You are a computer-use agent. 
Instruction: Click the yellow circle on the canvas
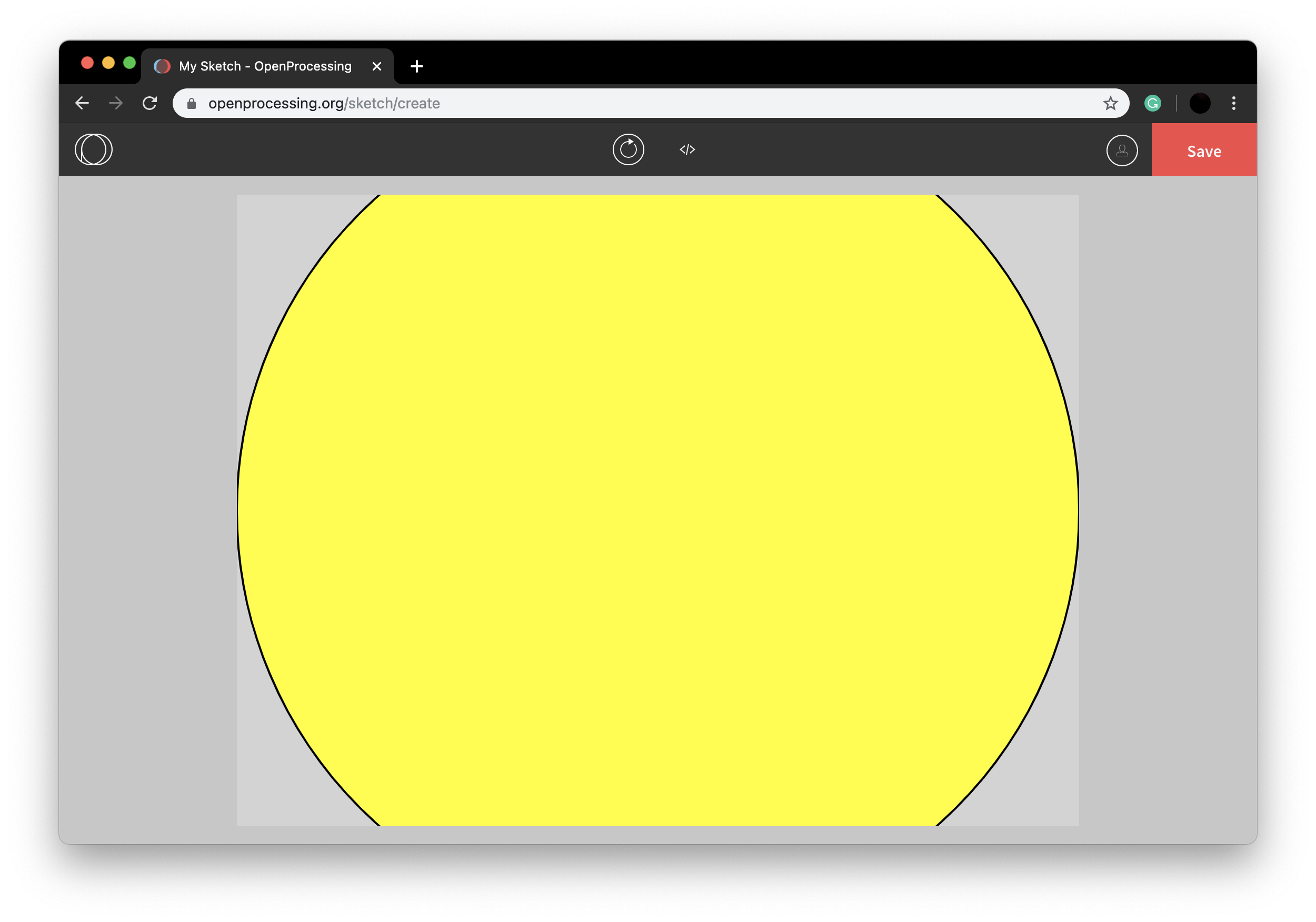[657, 510]
